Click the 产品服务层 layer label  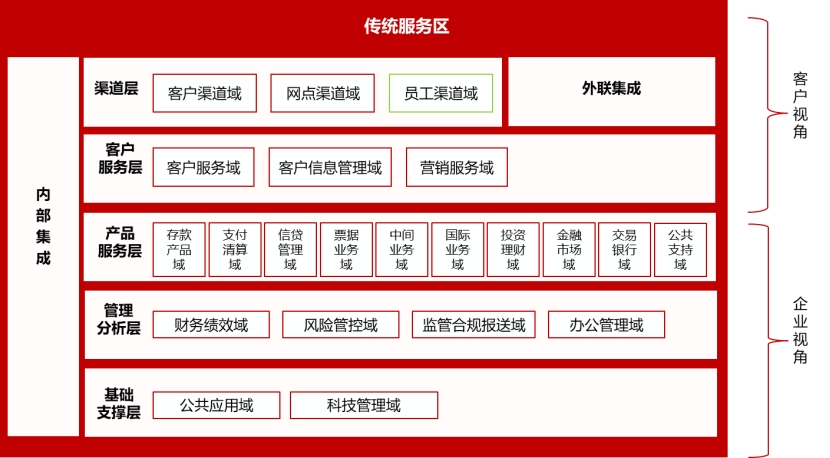pos(120,242)
